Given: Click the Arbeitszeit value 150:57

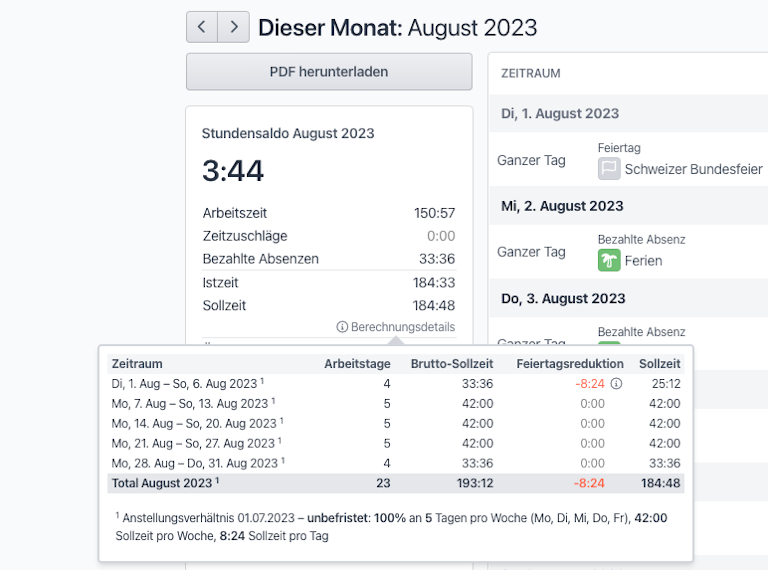Looking at the screenshot, I should pyautogui.click(x=434, y=213).
